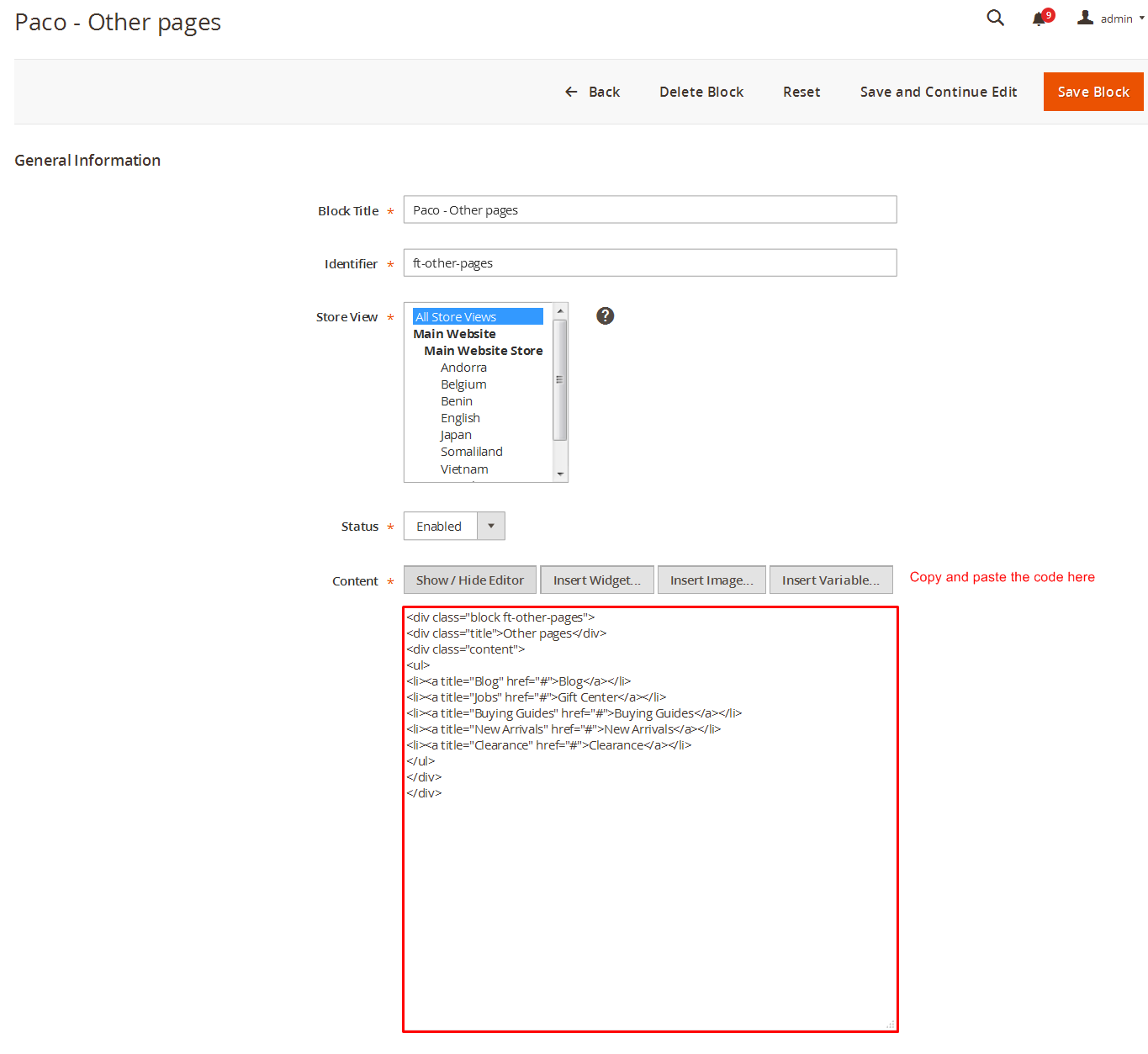Open the Store View help question-mark icon
This screenshot has width=1148, height=1054.
605,315
